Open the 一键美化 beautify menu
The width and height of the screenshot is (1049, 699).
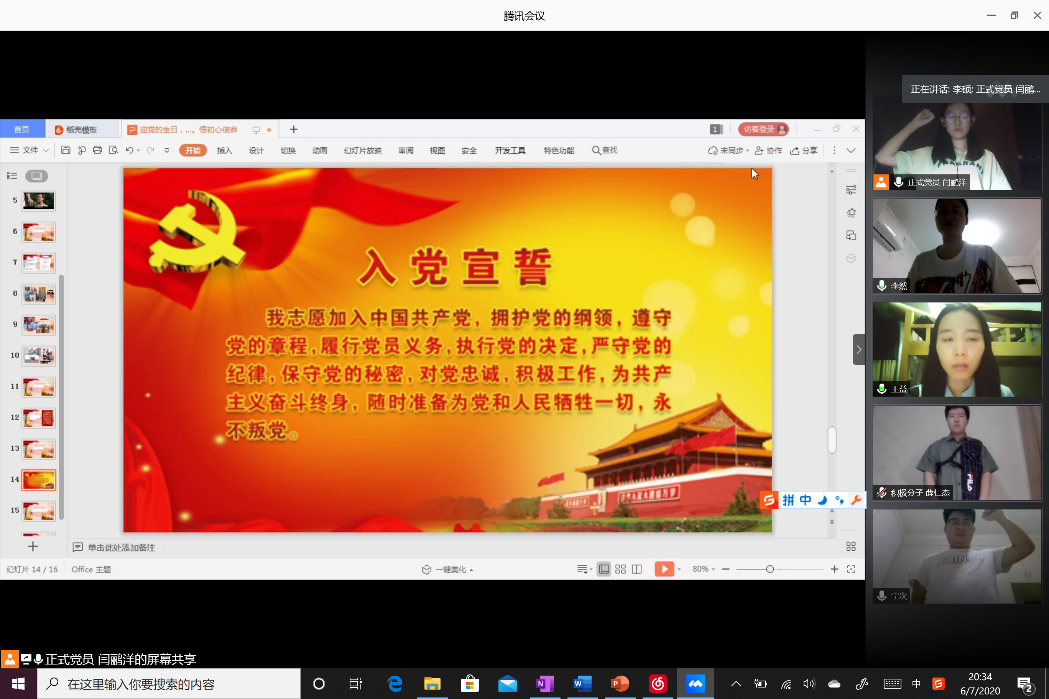(448, 570)
